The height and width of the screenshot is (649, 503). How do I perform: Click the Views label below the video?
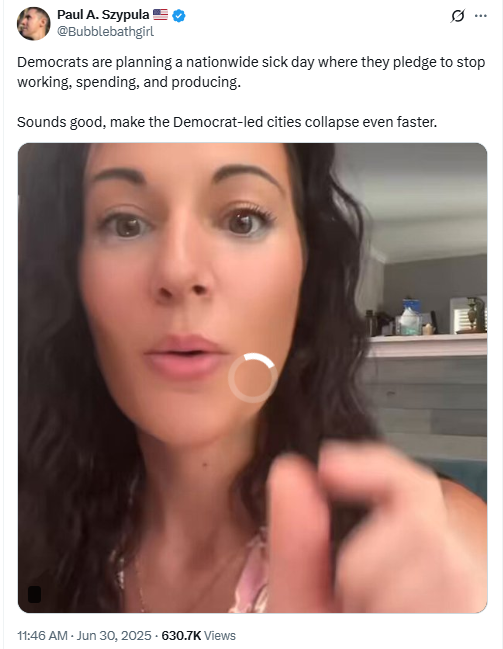tap(220, 635)
